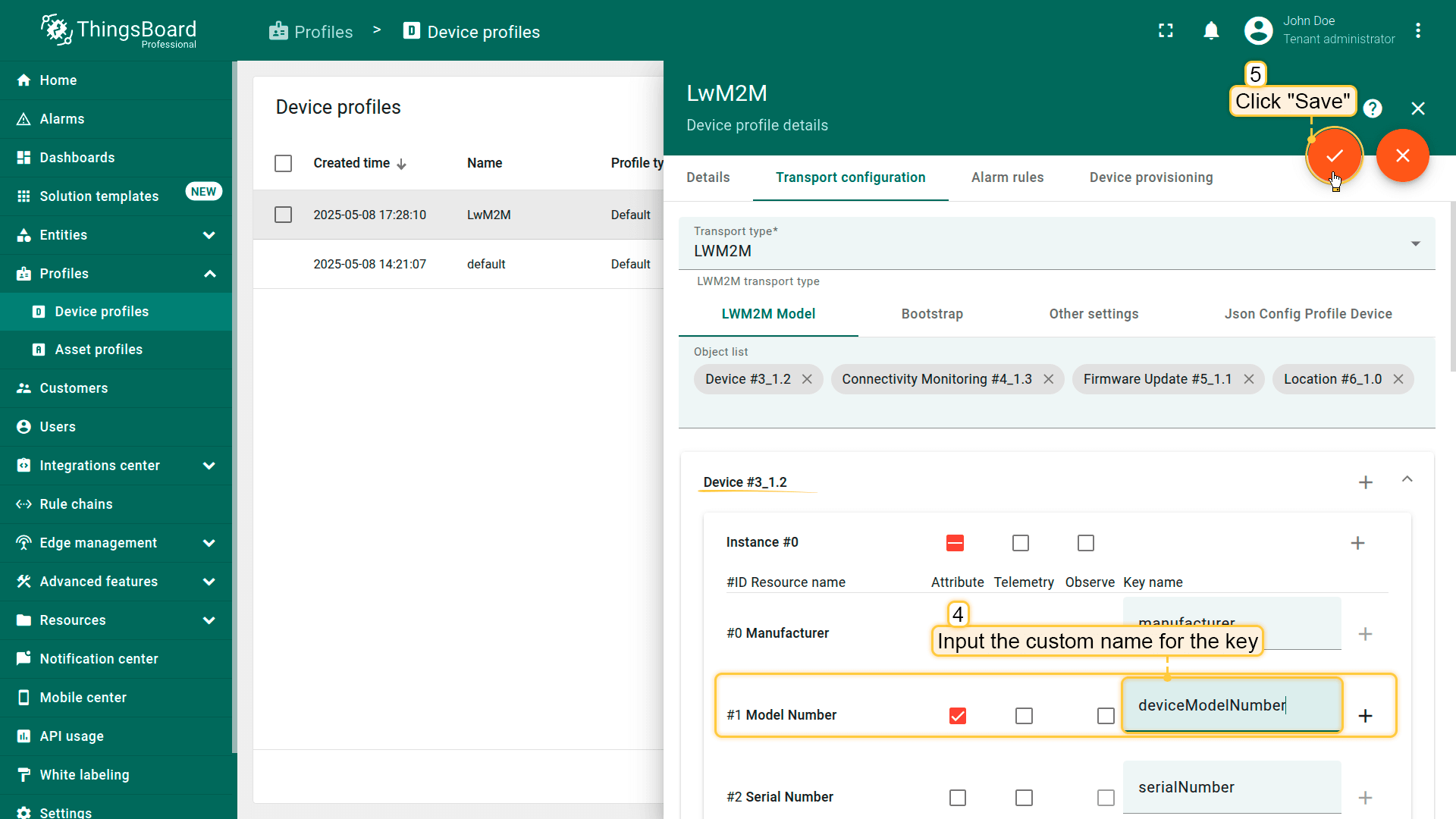The height and width of the screenshot is (819, 1456).
Task: Open the help question mark icon
Action: [x=1372, y=108]
